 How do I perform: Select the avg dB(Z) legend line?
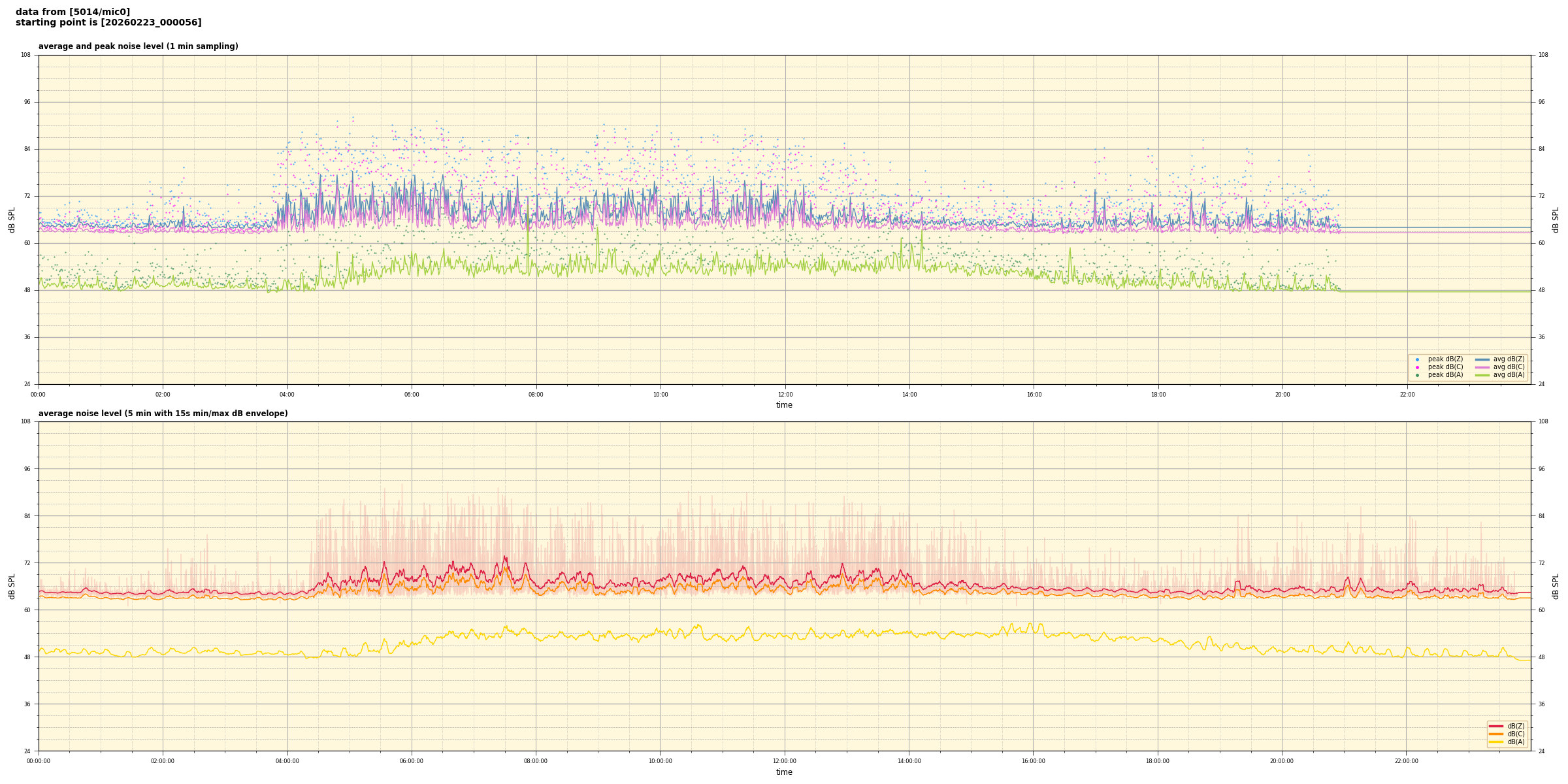click(x=1482, y=359)
